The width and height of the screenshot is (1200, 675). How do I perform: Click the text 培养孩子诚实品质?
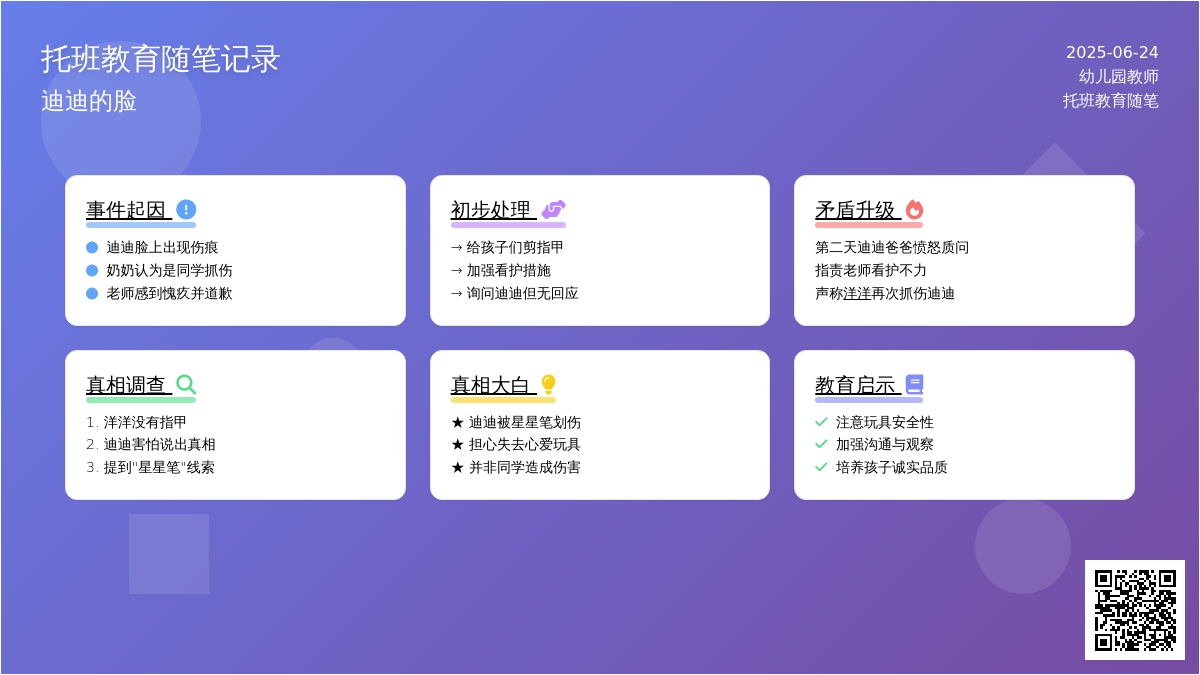click(x=892, y=467)
